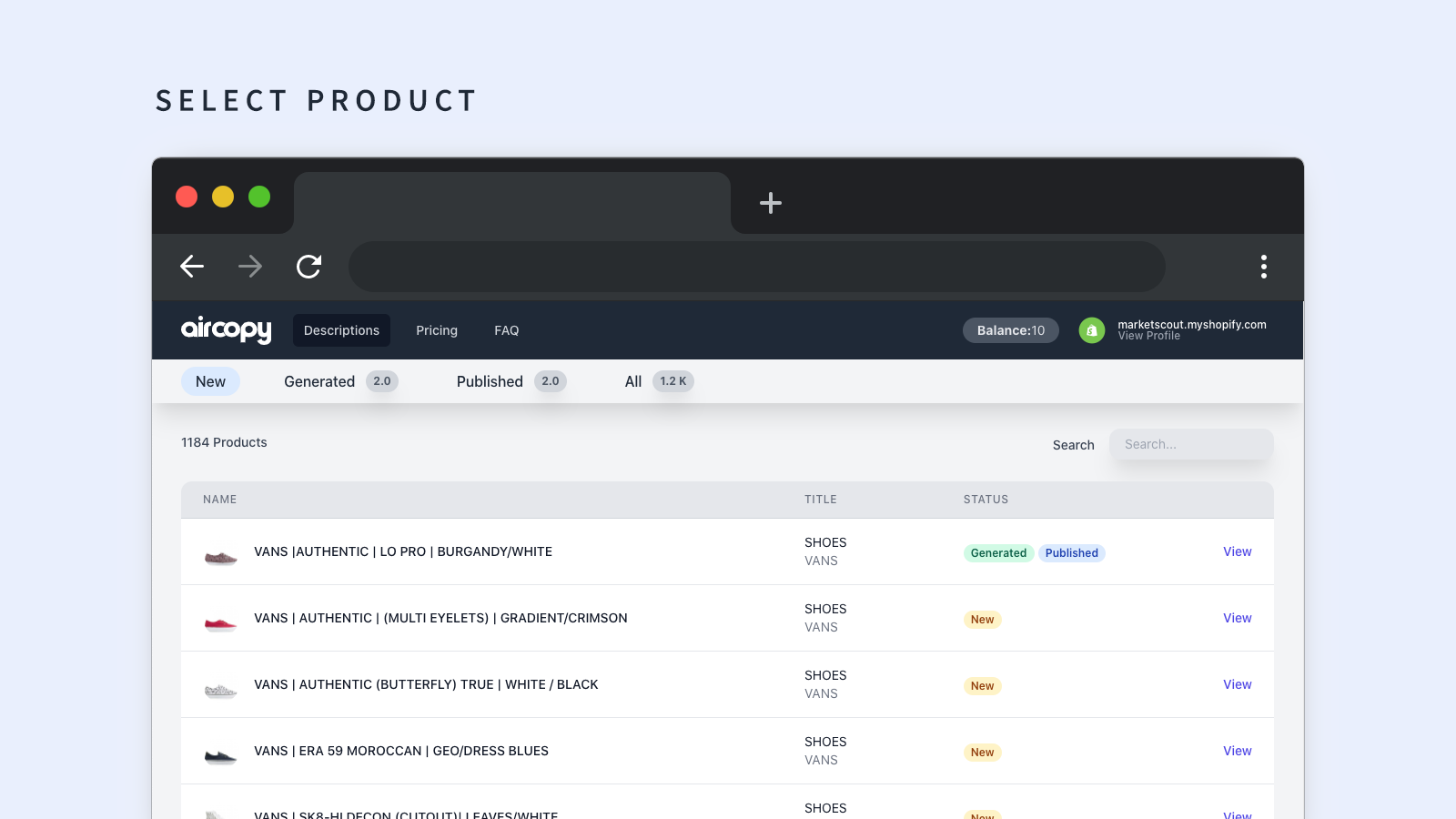
Task: Click inside the product search field
Action: click(1191, 444)
